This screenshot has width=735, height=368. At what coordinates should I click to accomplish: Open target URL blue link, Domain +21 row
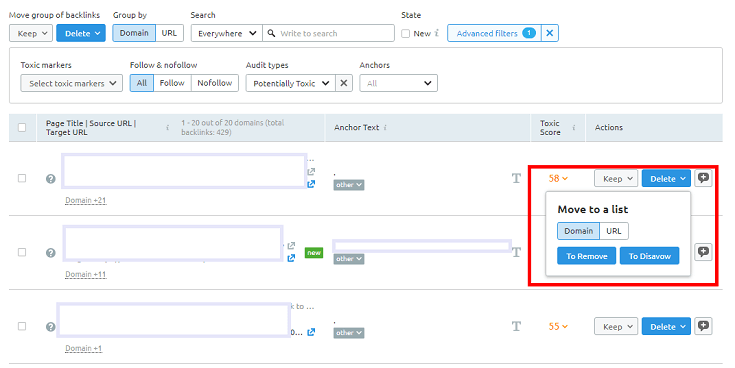pyautogui.click(x=311, y=184)
